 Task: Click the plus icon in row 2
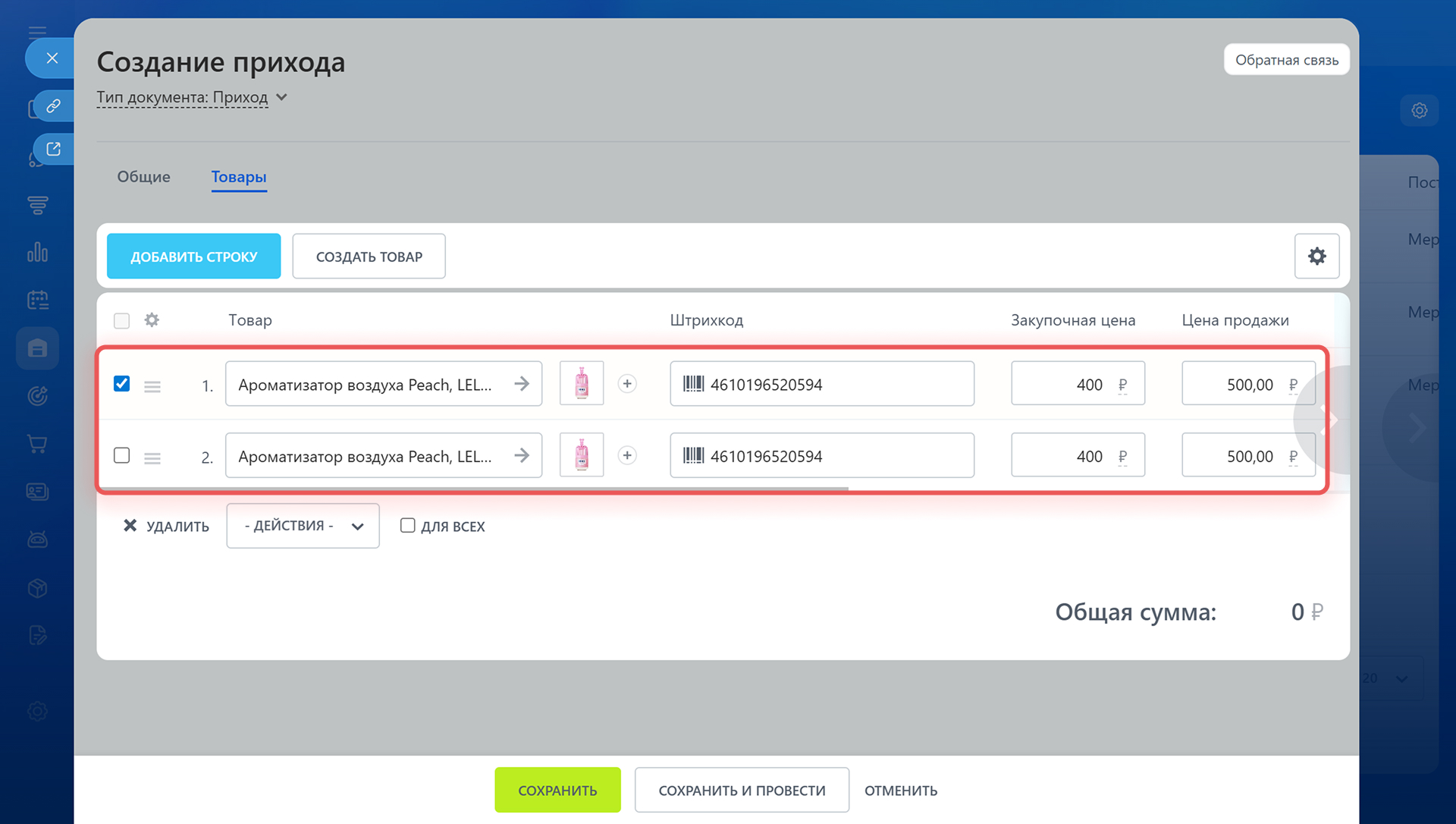tap(627, 456)
